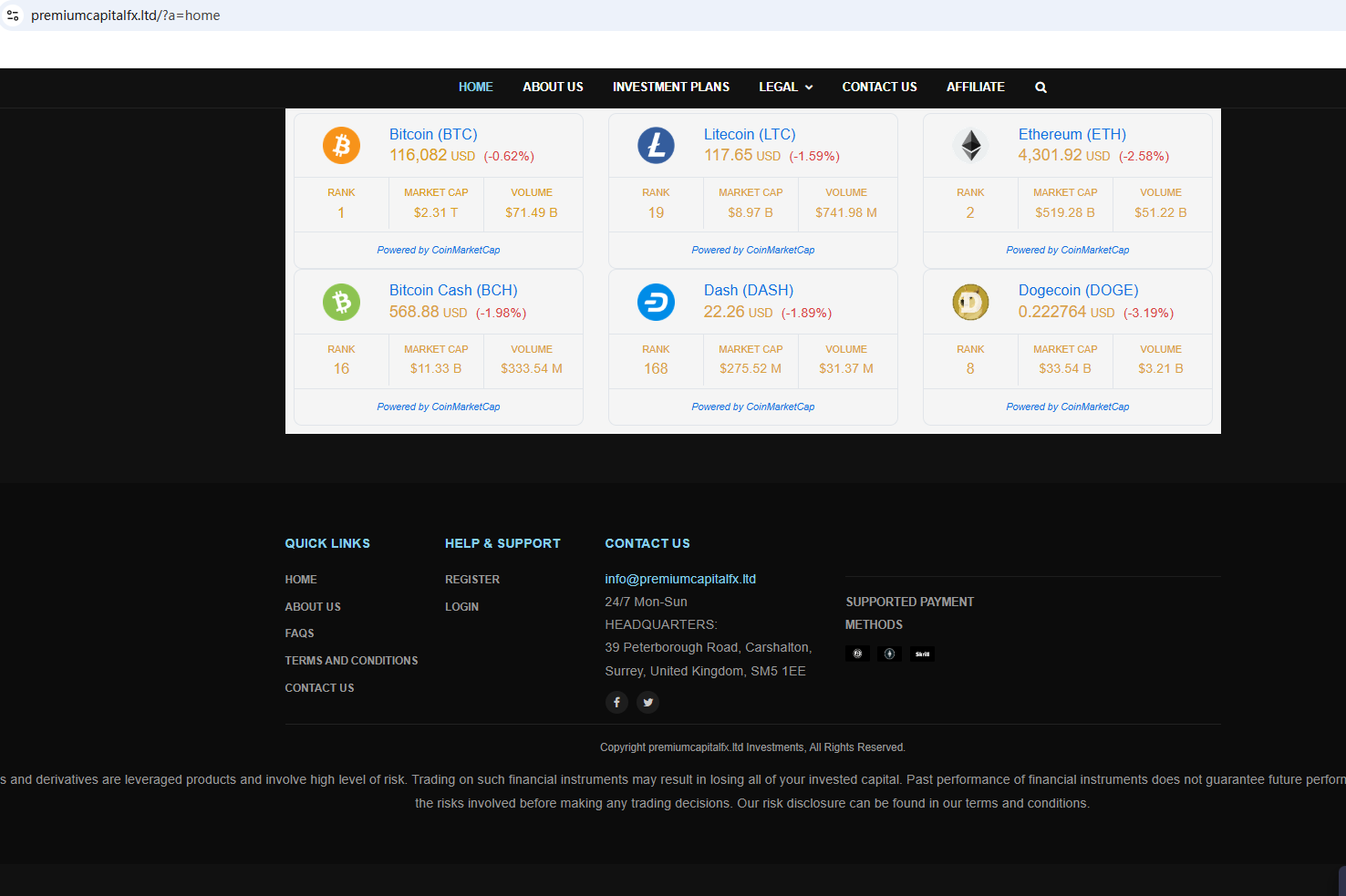Click the orange Bitcoin logo icon
The height and width of the screenshot is (896, 1346).
pos(341,146)
